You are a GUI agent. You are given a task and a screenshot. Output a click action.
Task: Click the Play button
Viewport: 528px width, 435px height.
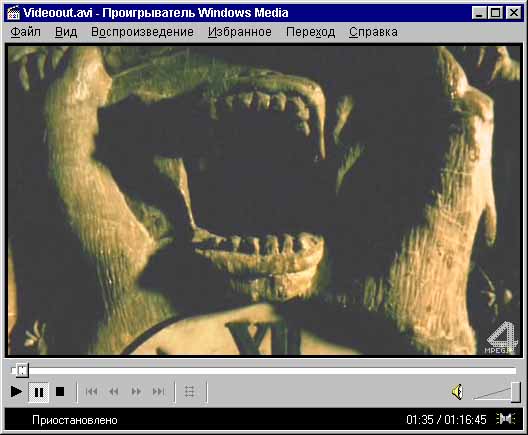point(16,392)
